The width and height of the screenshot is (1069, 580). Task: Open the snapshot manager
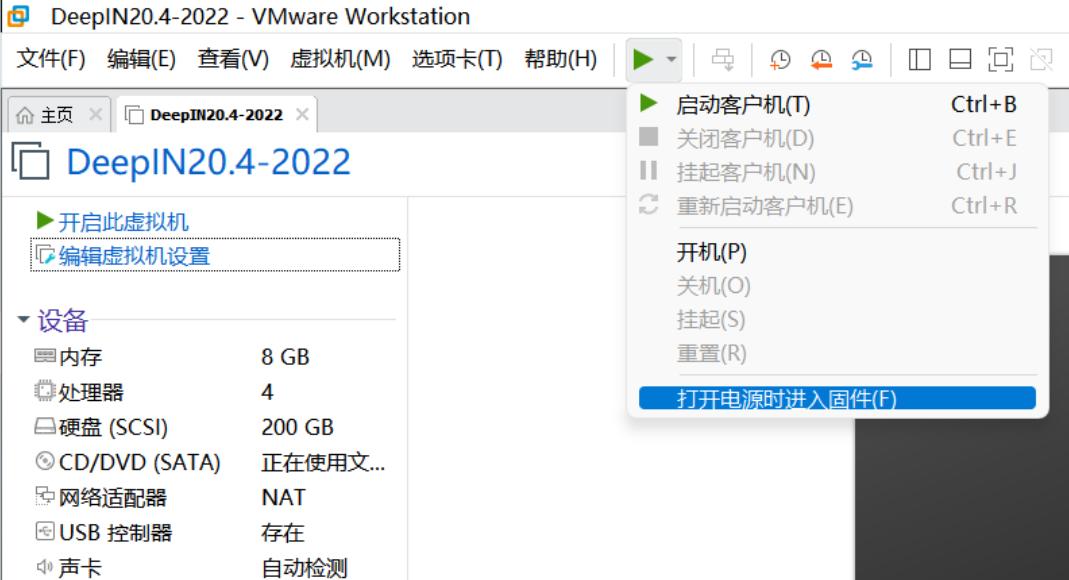point(861,61)
